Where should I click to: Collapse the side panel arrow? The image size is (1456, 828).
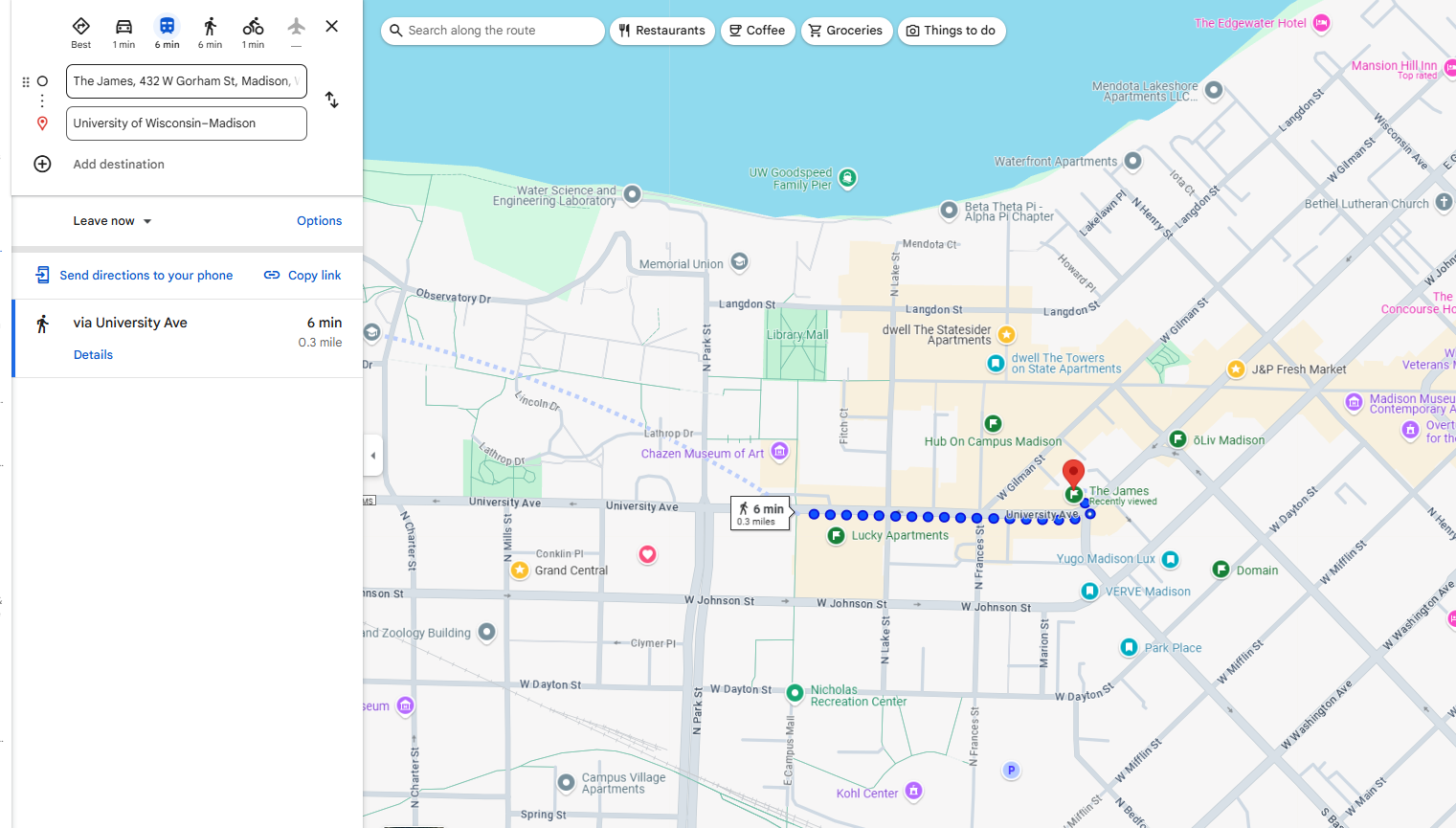click(373, 456)
